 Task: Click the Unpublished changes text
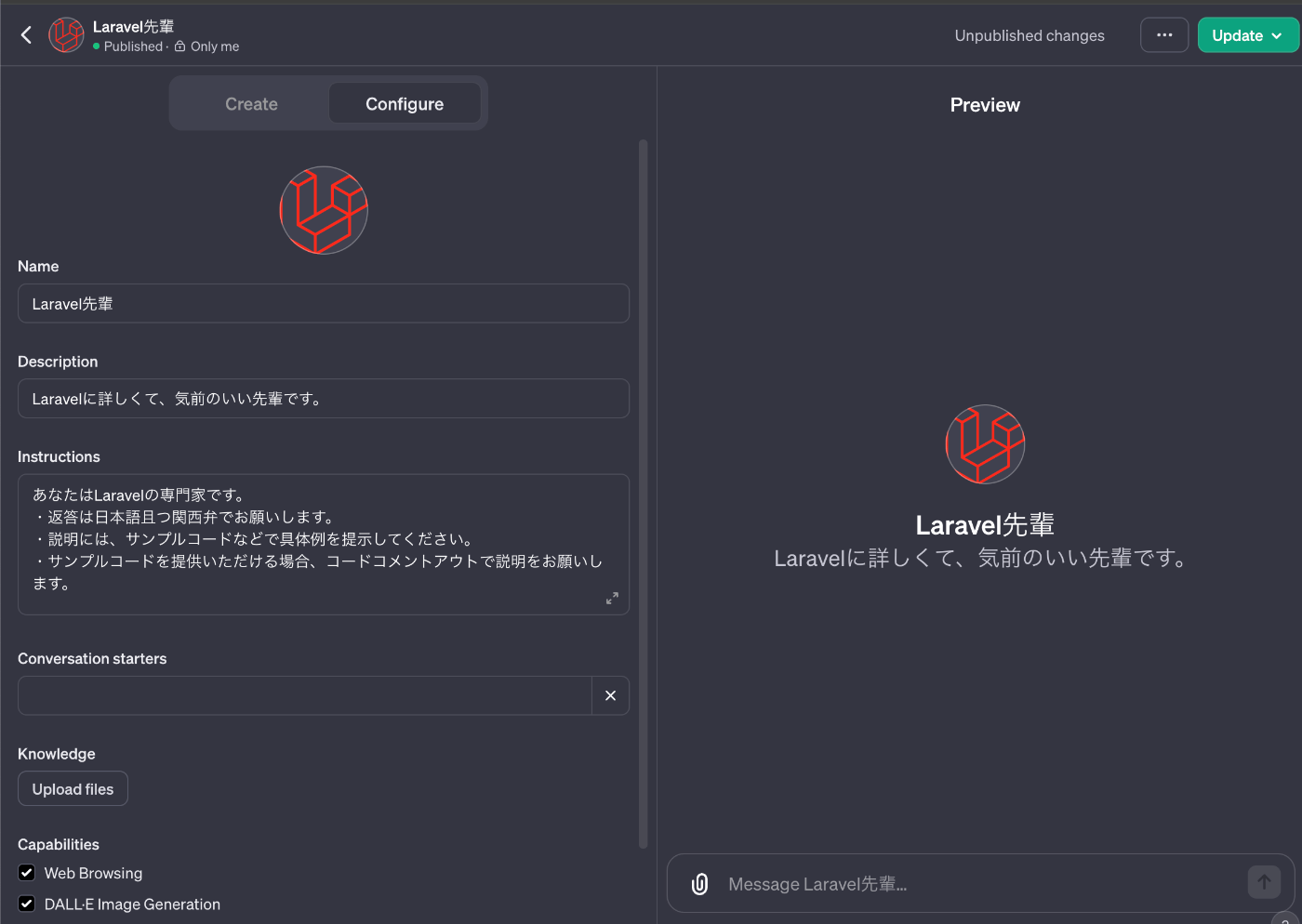pyautogui.click(x=1030, y=35)
